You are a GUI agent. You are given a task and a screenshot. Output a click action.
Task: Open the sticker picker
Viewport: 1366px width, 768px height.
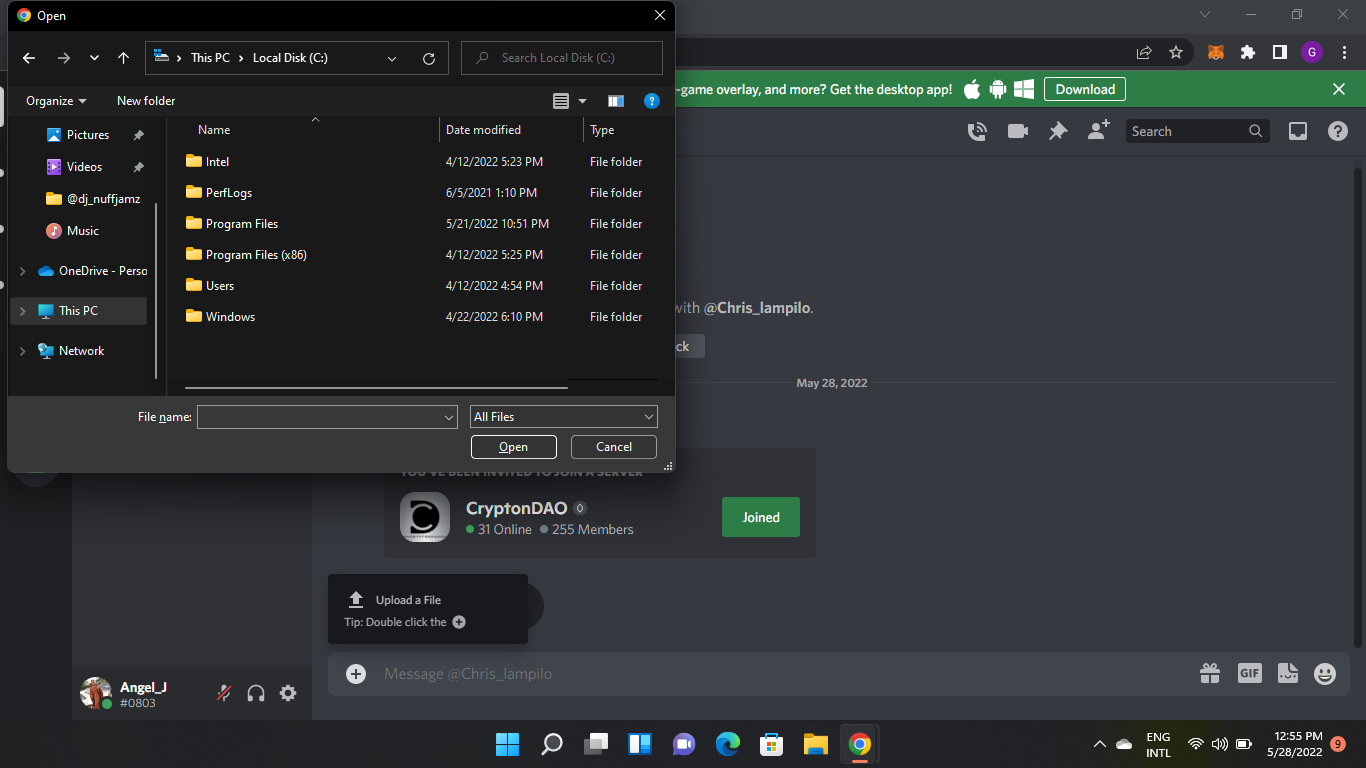point(1287,674)
